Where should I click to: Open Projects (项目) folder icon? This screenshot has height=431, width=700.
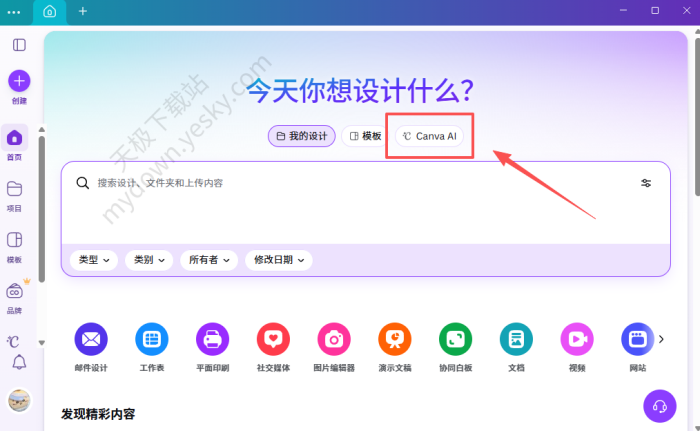pyautogui.click(x=14, y=189)
